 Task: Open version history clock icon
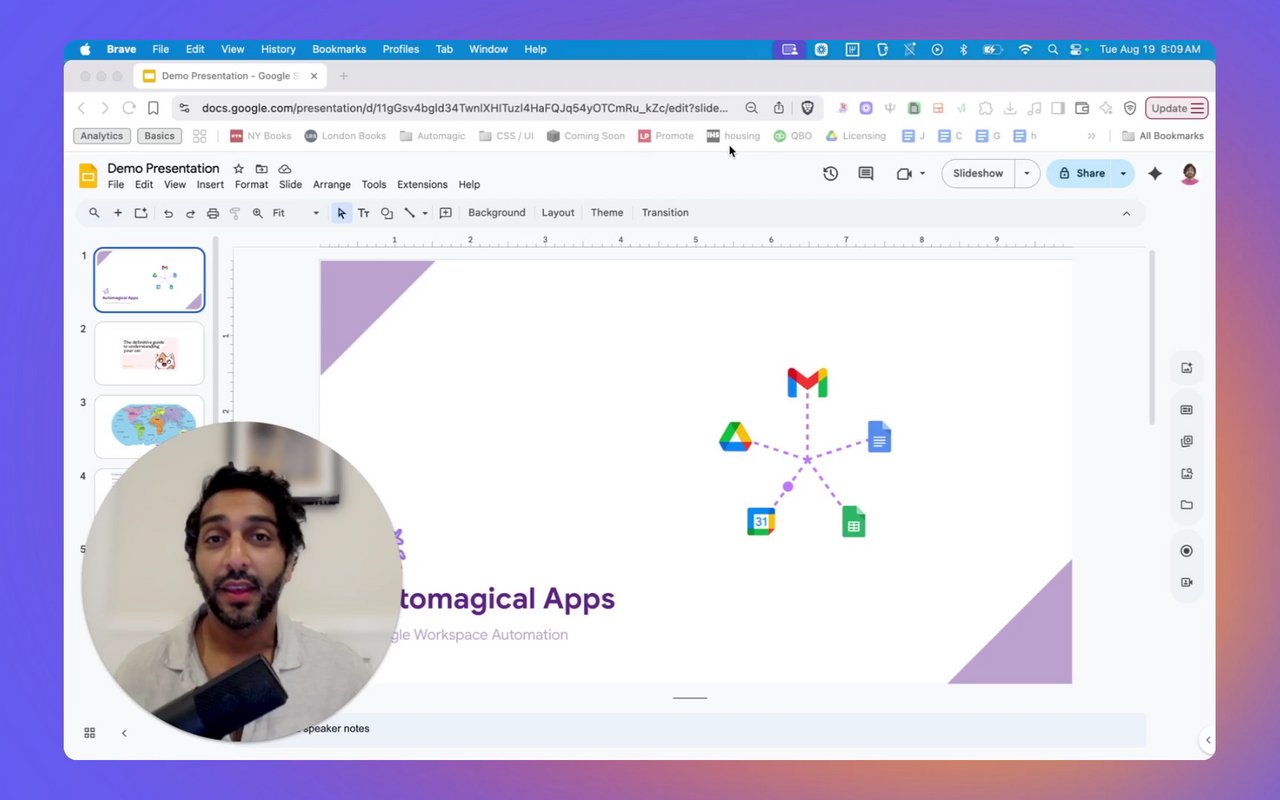click(830, 173)
